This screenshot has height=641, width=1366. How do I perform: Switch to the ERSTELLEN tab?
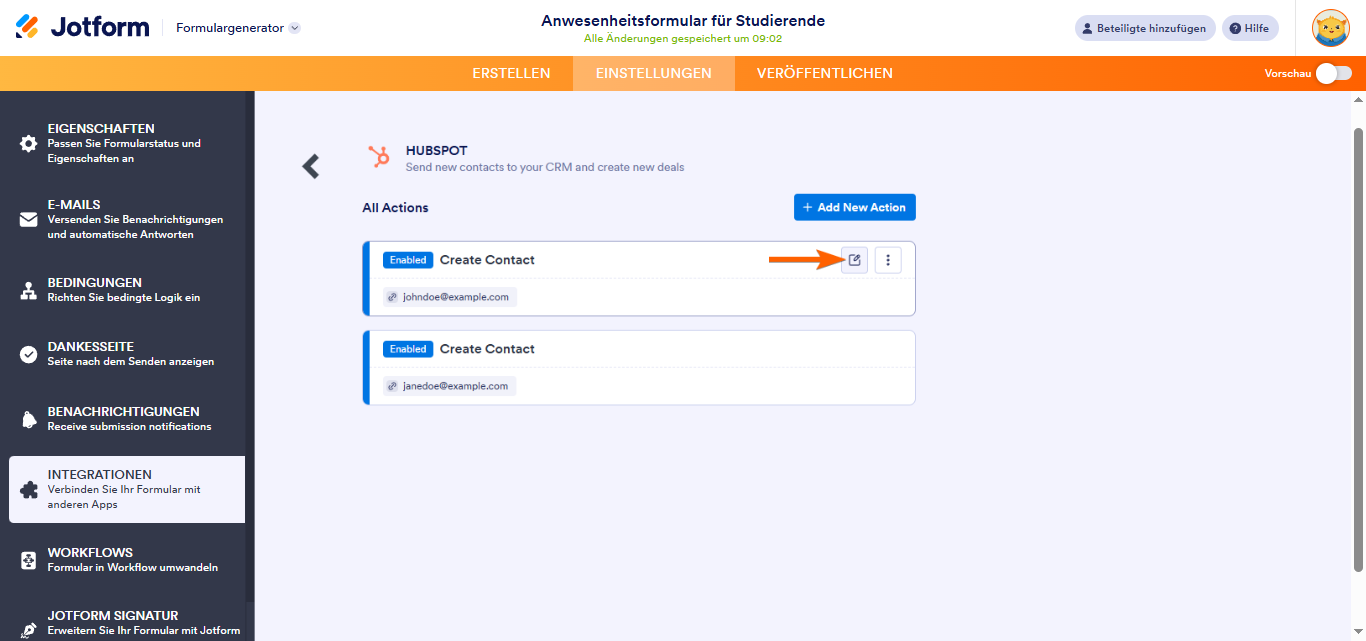(511, 73)
